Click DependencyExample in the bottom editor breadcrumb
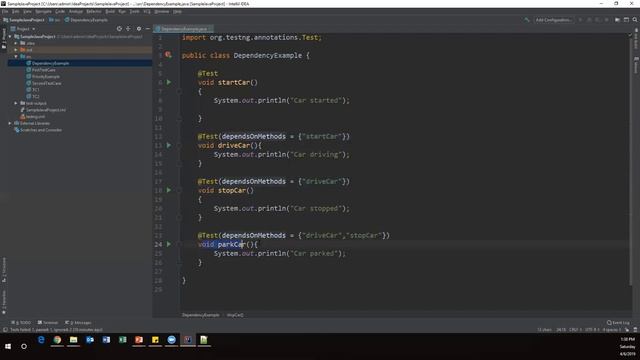 pyautogui.click(x=200, y=315)
